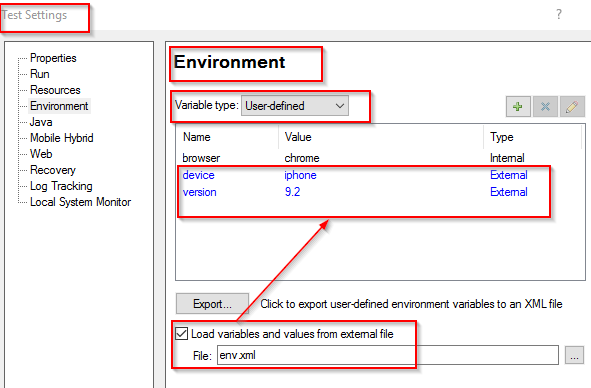The width and height of the screenshot is (591, 388).
Task: Click External type cell of device row
Action: tap(509, 175)
